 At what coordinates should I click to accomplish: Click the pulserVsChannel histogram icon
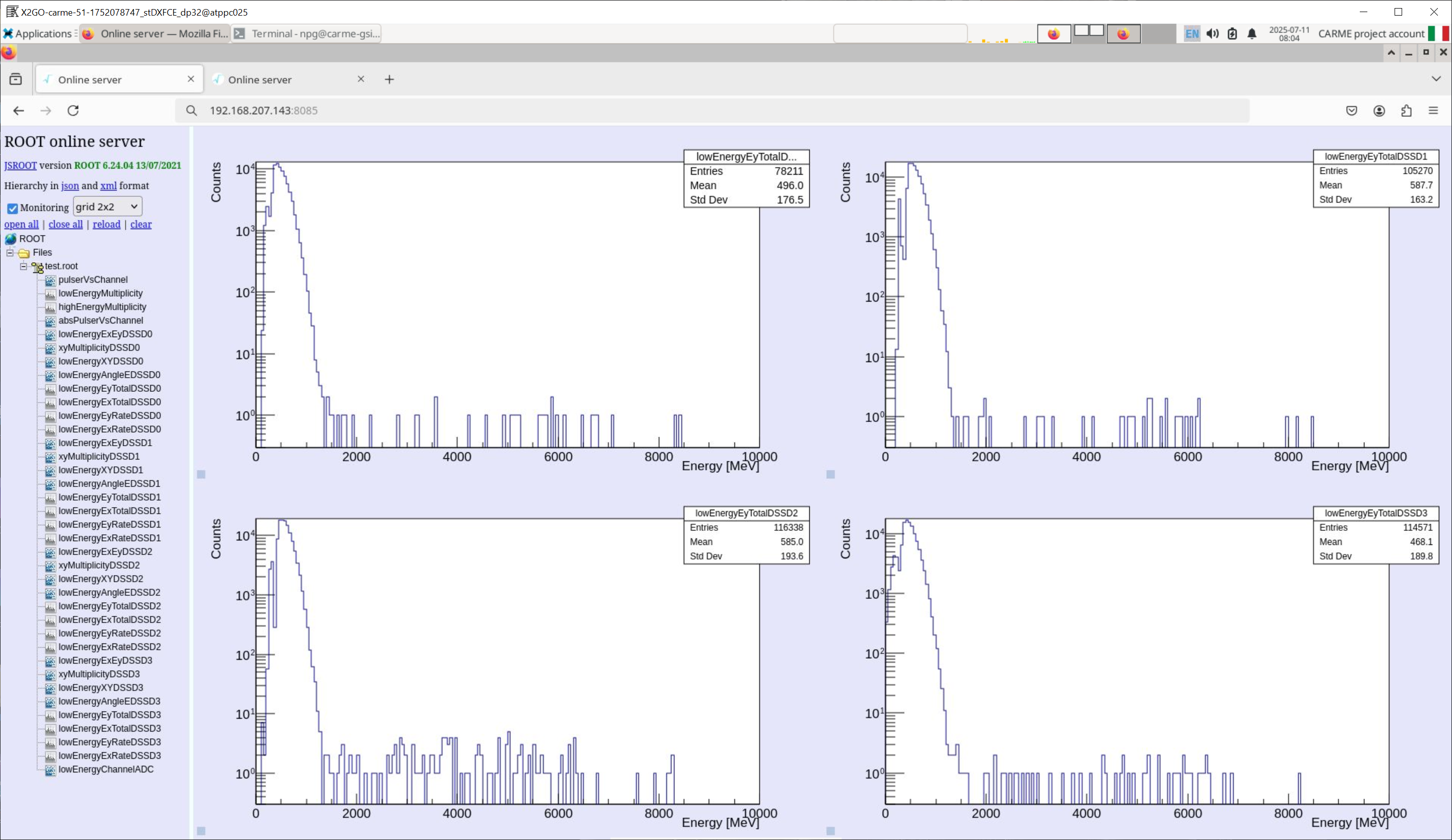[51, 280]
